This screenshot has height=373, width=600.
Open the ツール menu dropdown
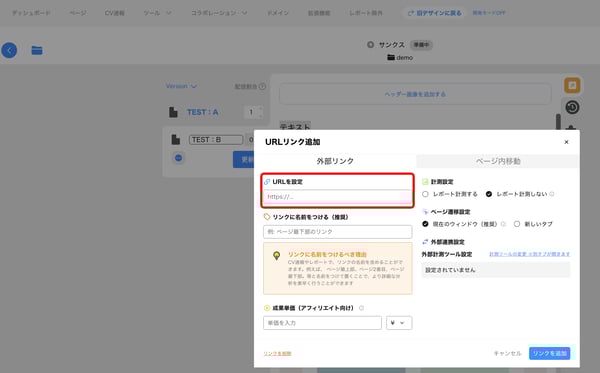point(157,13)
